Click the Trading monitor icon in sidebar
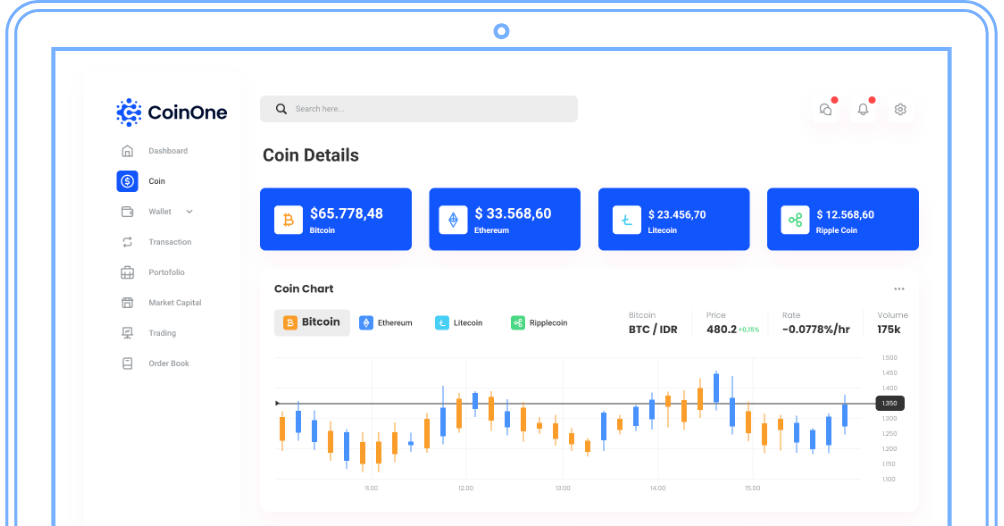 coord(127,333)
